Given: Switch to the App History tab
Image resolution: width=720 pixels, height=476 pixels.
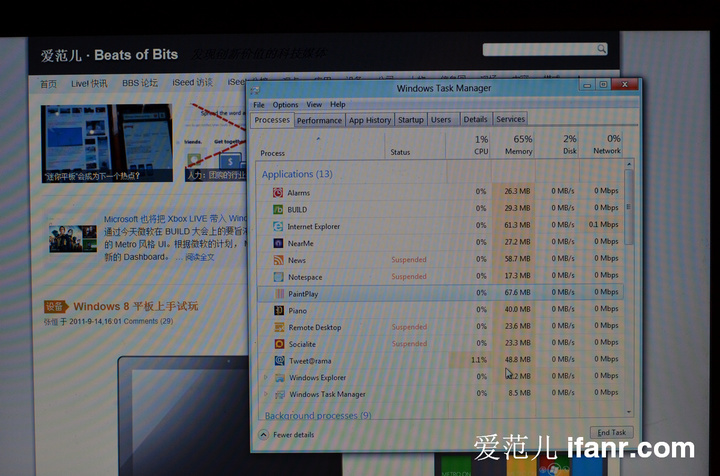Looking at the screenshot, I should pos(370,120).
